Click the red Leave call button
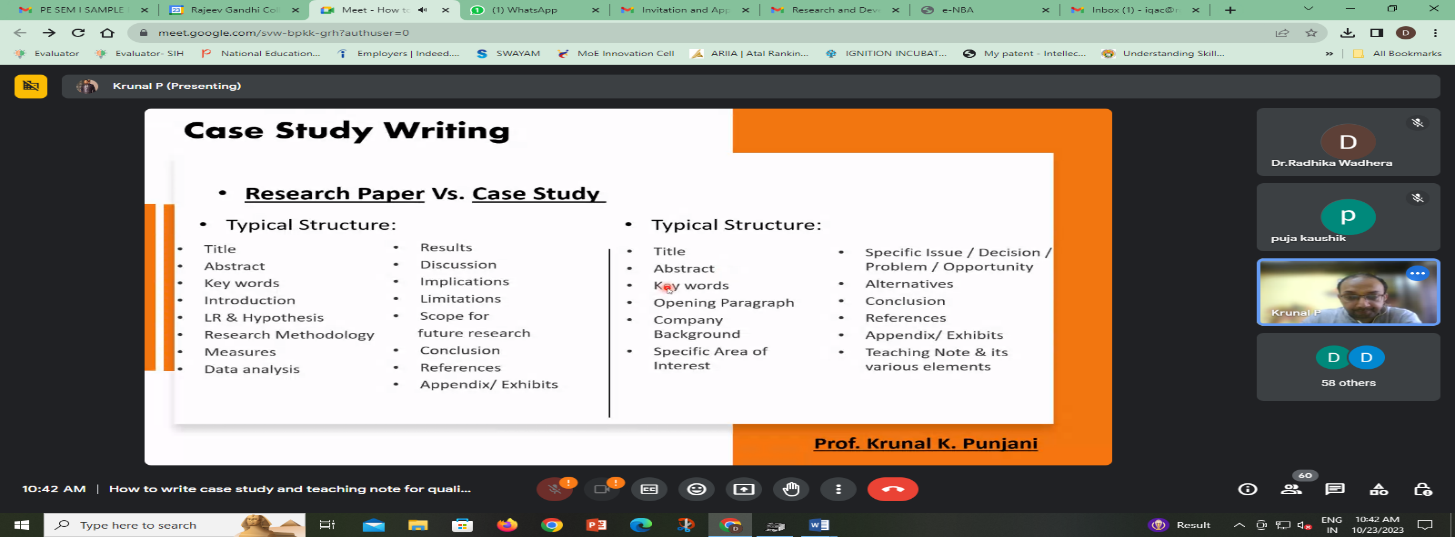The width and height of the screenshot is (1455, 537). [x=892, y=489]
